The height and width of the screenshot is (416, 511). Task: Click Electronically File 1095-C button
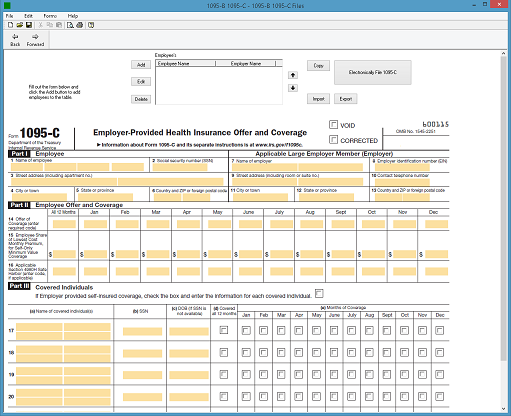pyautogui.click(x=373, y=72)
